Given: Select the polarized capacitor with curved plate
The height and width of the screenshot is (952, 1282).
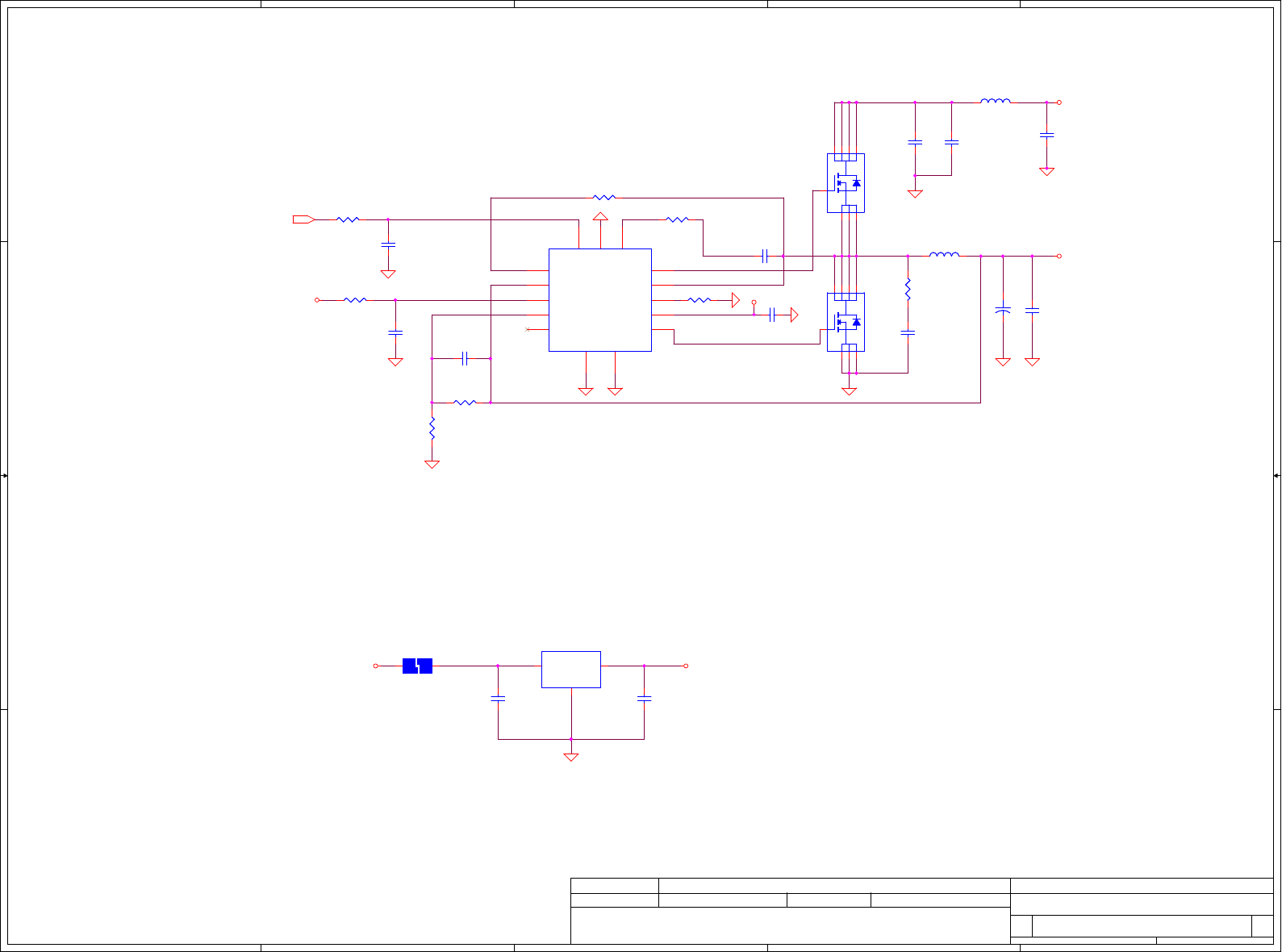Looking at the screenshot, I should point(1003,310).
